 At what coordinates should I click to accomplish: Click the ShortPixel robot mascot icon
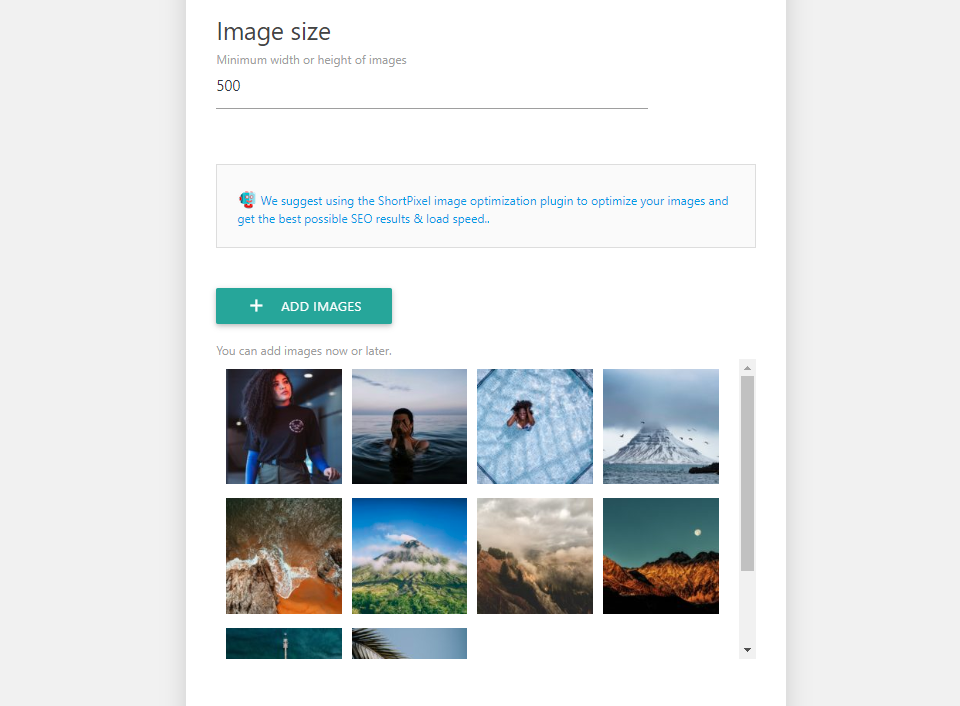tap(247, 200)
